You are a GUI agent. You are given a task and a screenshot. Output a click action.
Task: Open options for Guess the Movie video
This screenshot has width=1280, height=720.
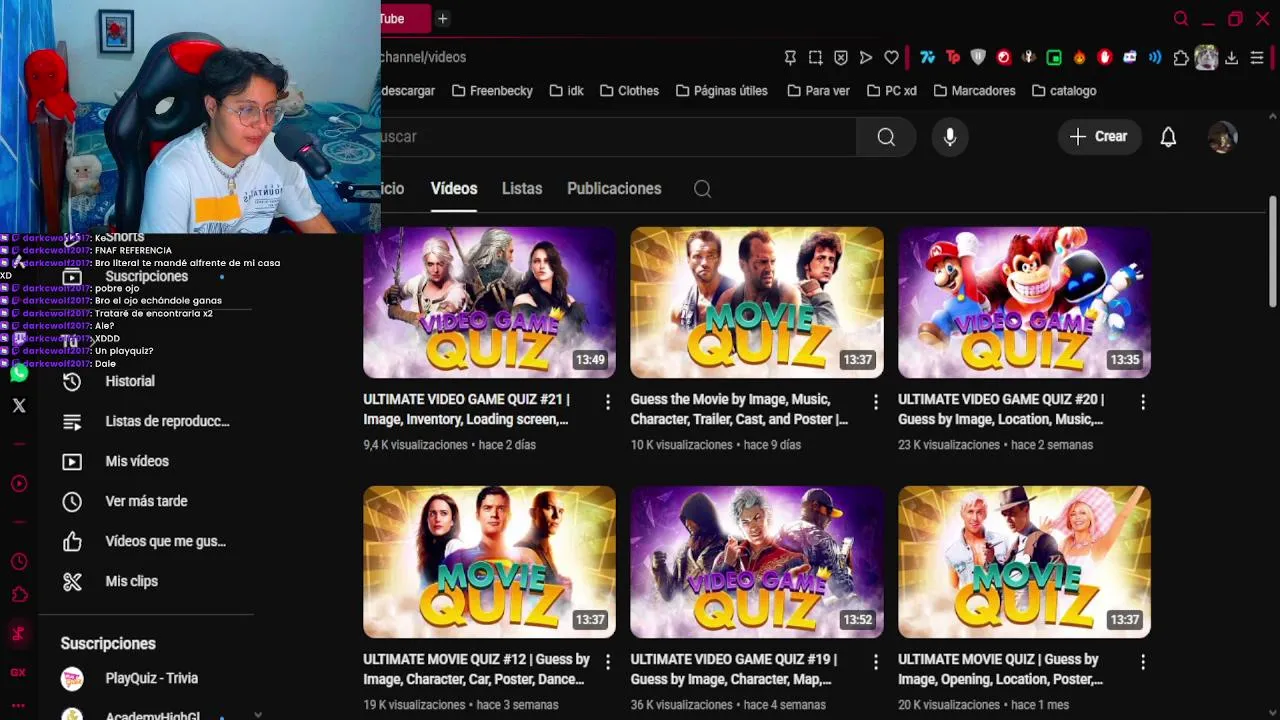[875, 402]
